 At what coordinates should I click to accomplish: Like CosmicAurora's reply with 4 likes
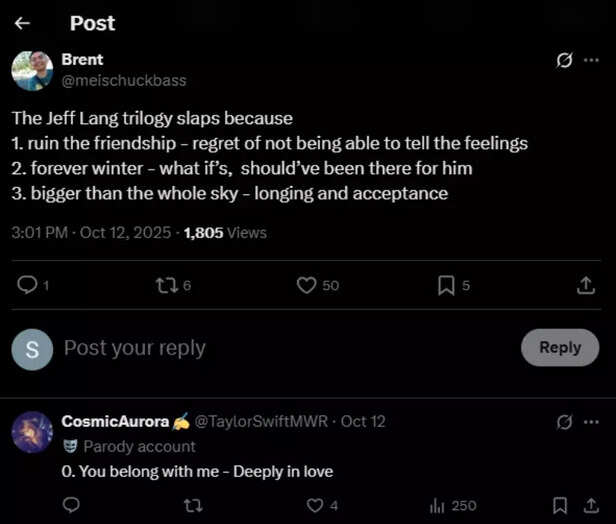point(315,505)
